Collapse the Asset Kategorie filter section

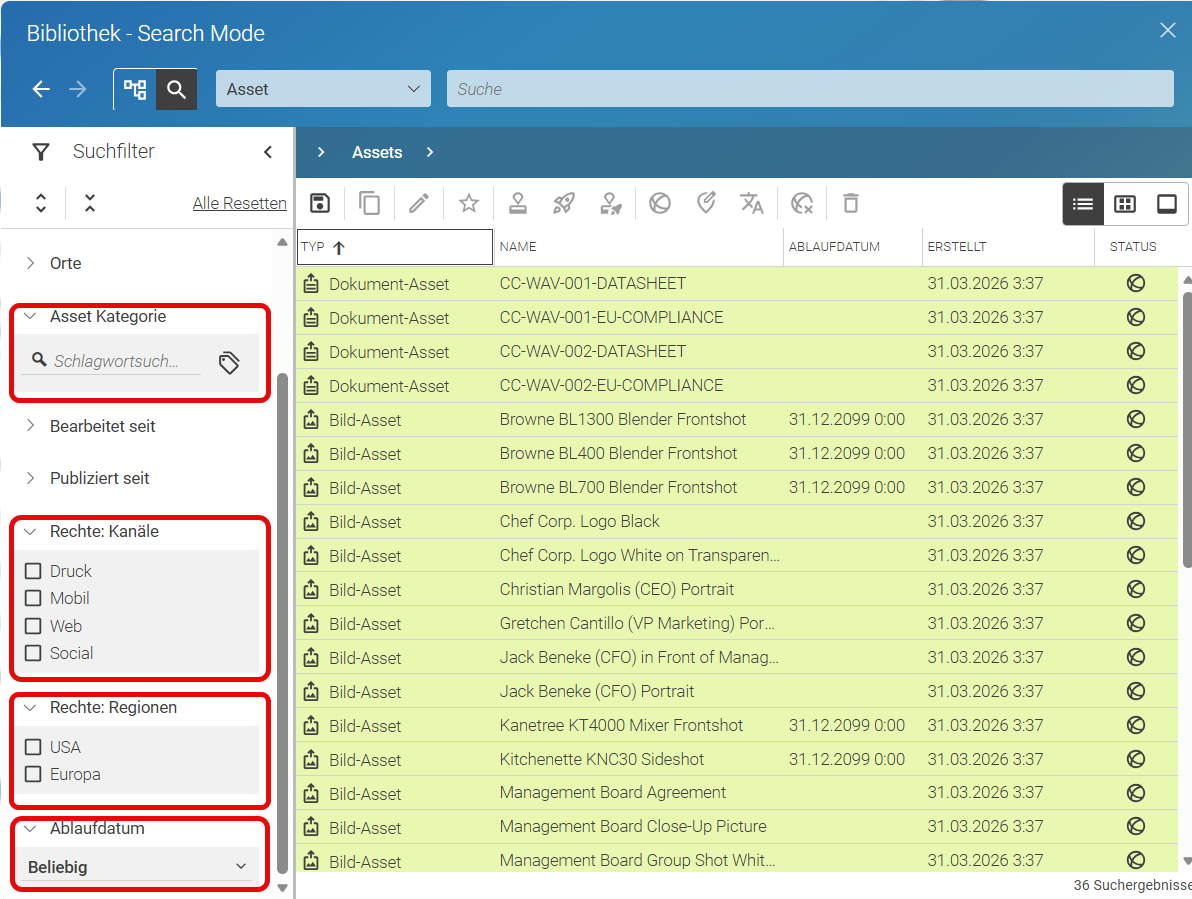[30, 316]
